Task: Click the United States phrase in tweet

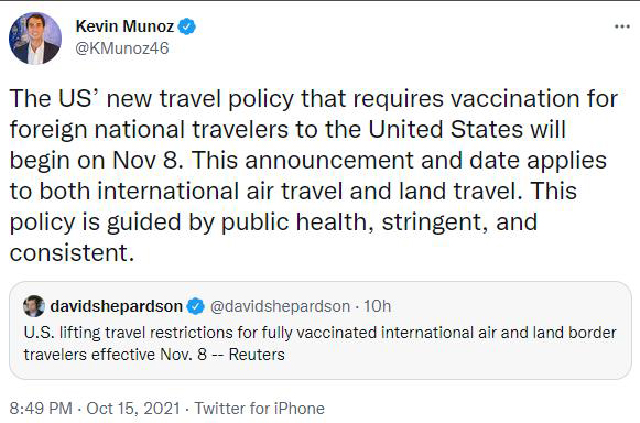Action: pyautogui.click(x=446, y=129)
